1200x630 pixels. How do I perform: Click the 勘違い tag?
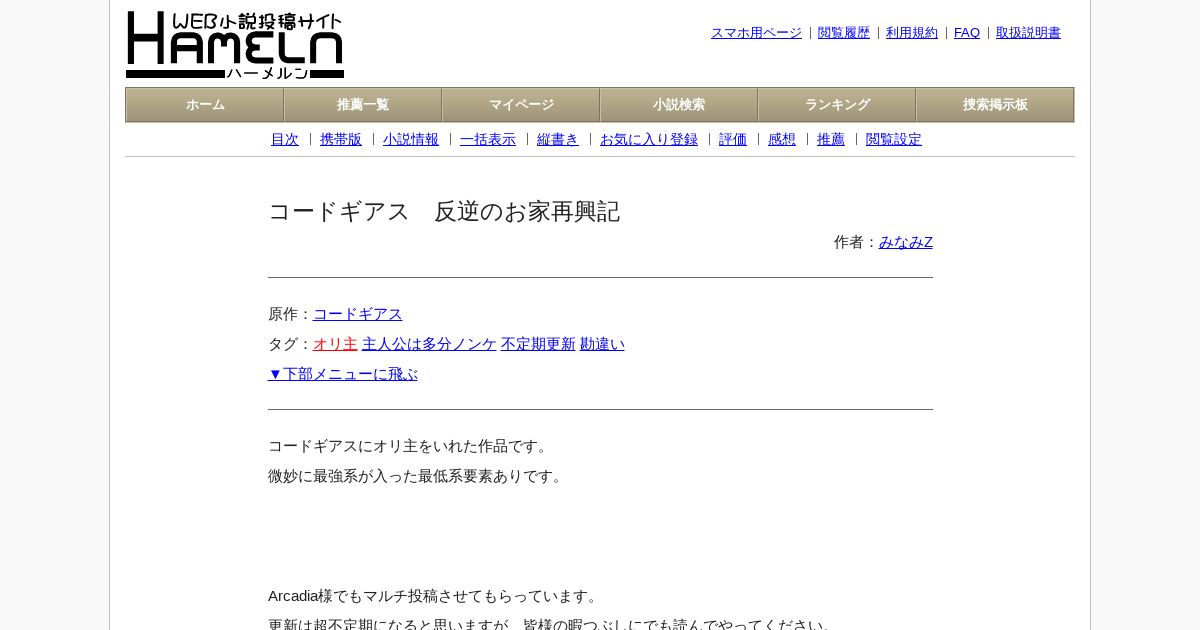pyautogui.click(x=602, y=344)
